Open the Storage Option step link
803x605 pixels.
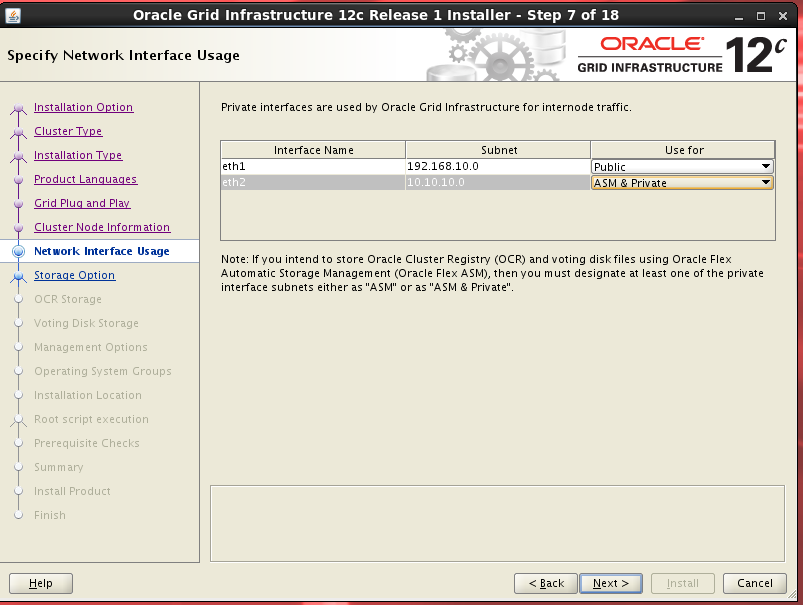tap(74, 275)
